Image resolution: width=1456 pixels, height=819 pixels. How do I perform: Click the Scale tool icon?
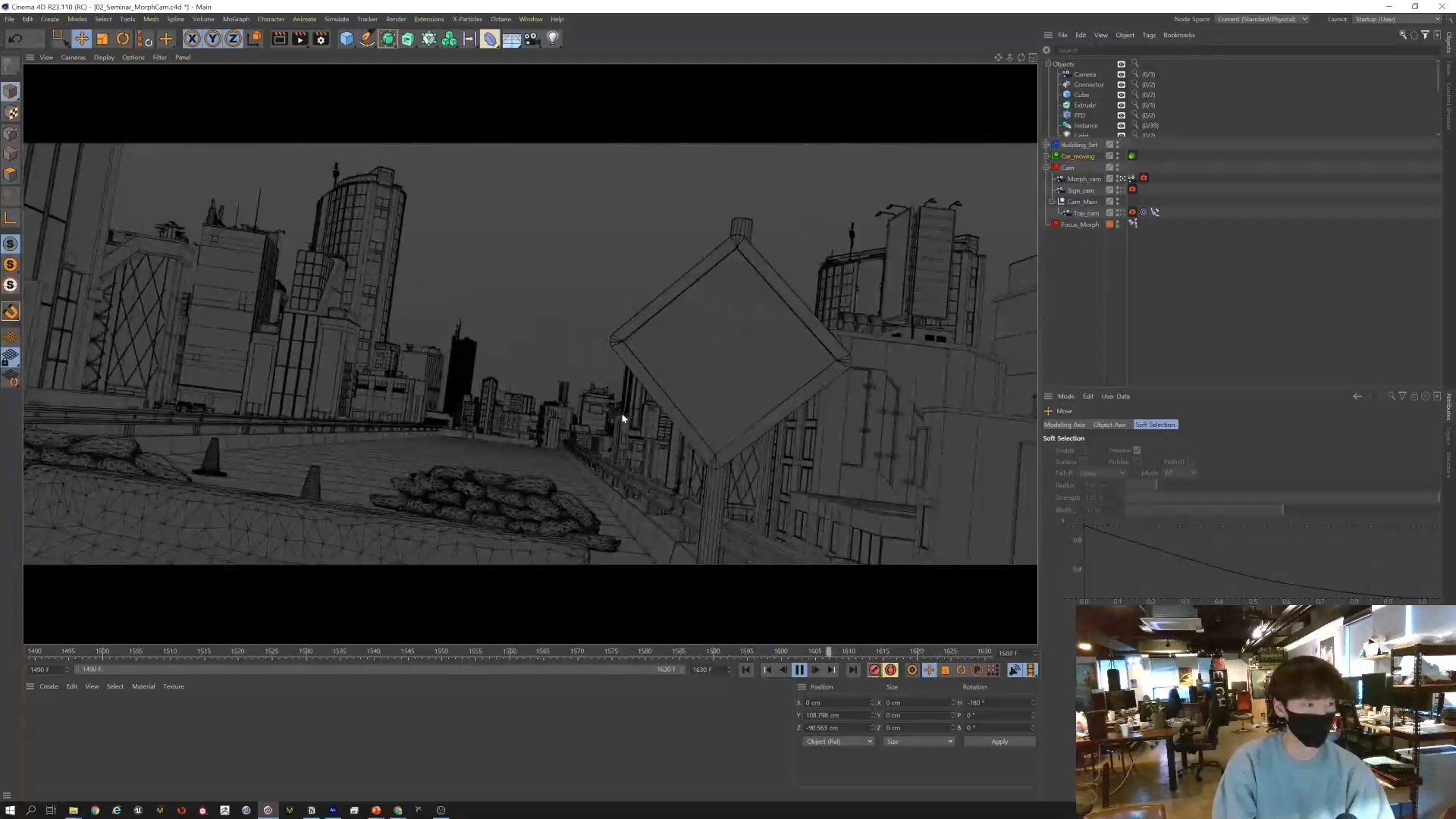point(102,39)
